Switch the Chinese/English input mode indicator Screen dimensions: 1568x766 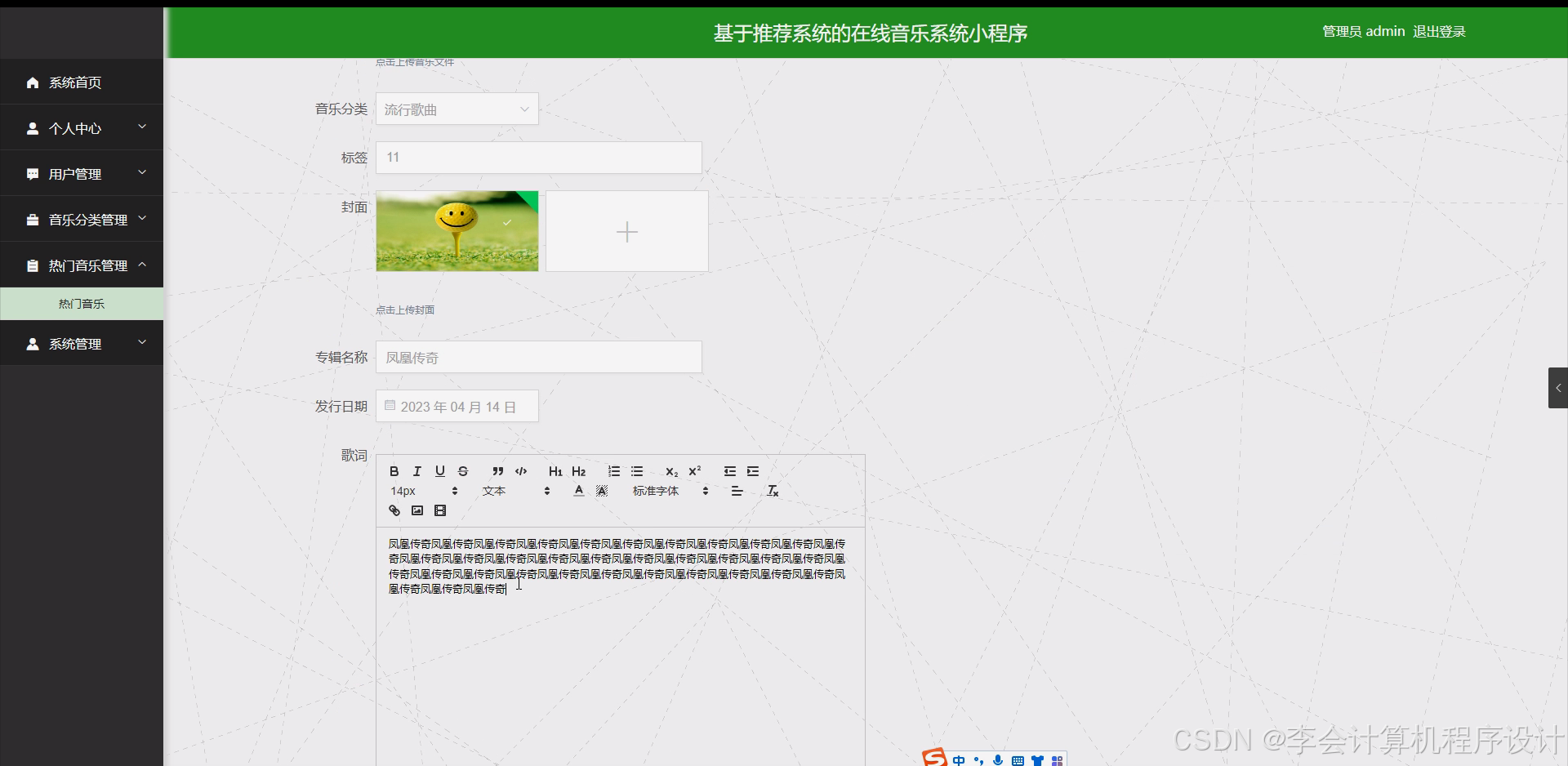point(959,760)
